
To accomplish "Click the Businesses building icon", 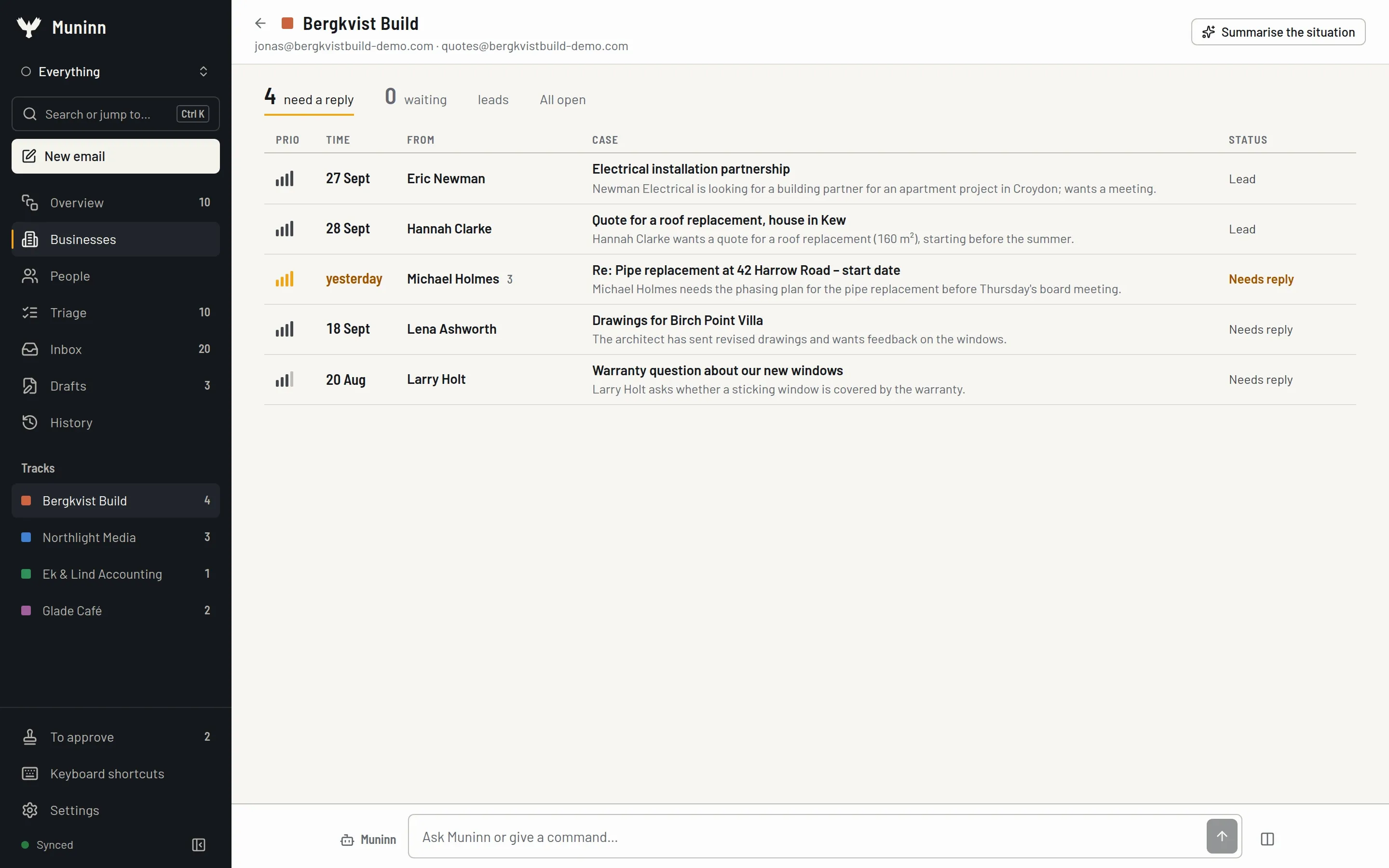I will pos(30,239).
